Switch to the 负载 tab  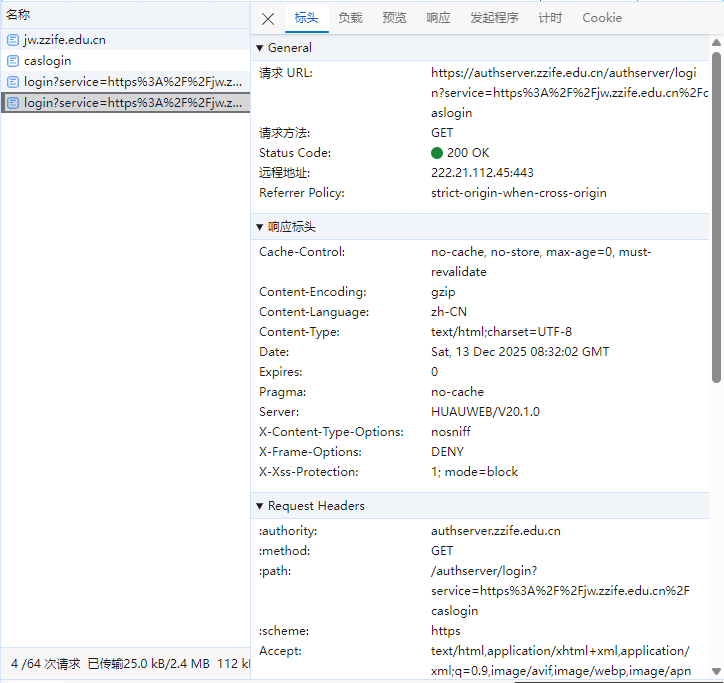350,18
